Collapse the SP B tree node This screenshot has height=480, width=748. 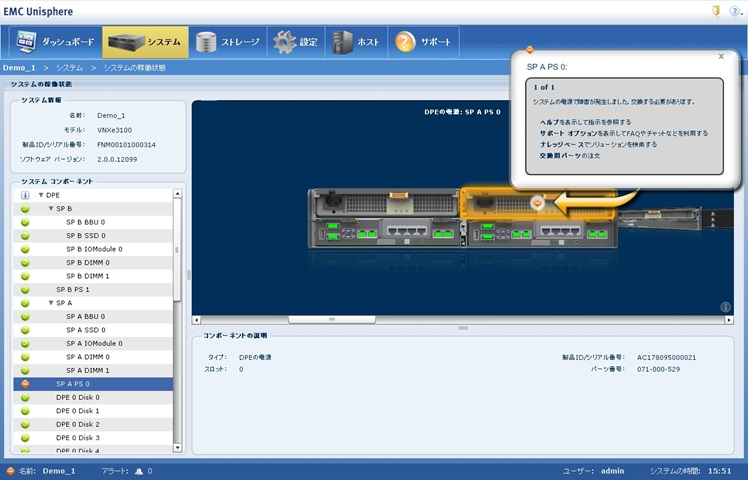[x=51, y=209]
